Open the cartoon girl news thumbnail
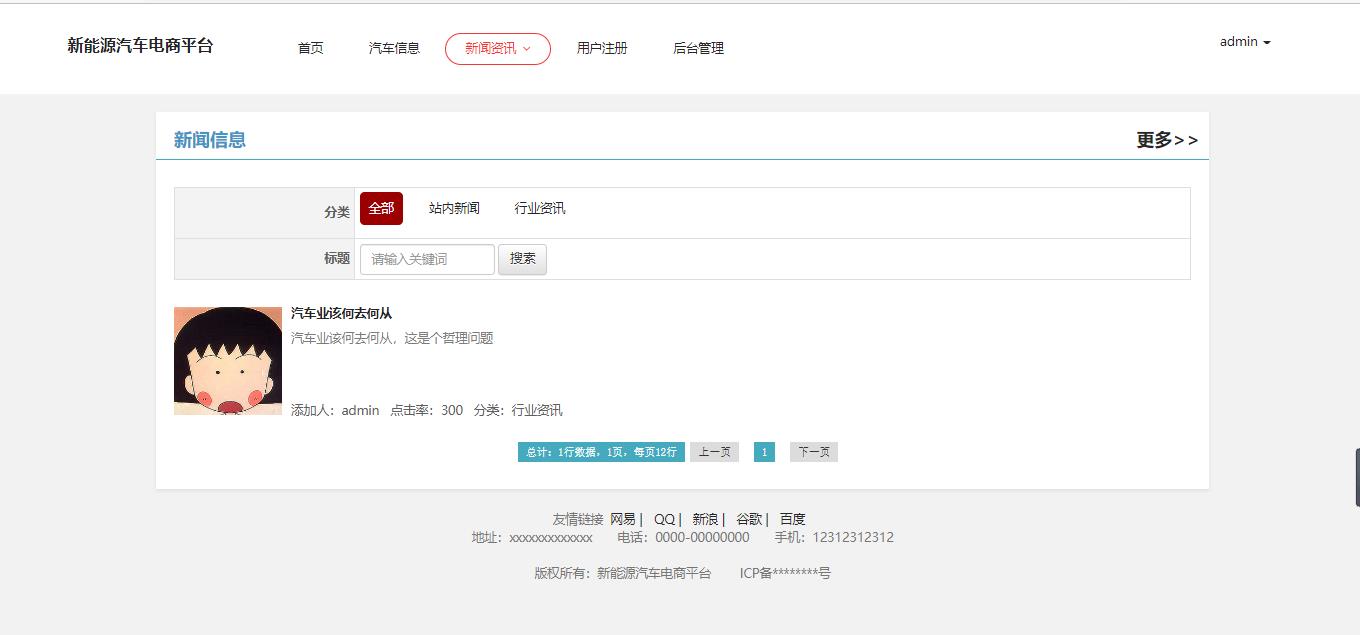 tap(228, 361)
